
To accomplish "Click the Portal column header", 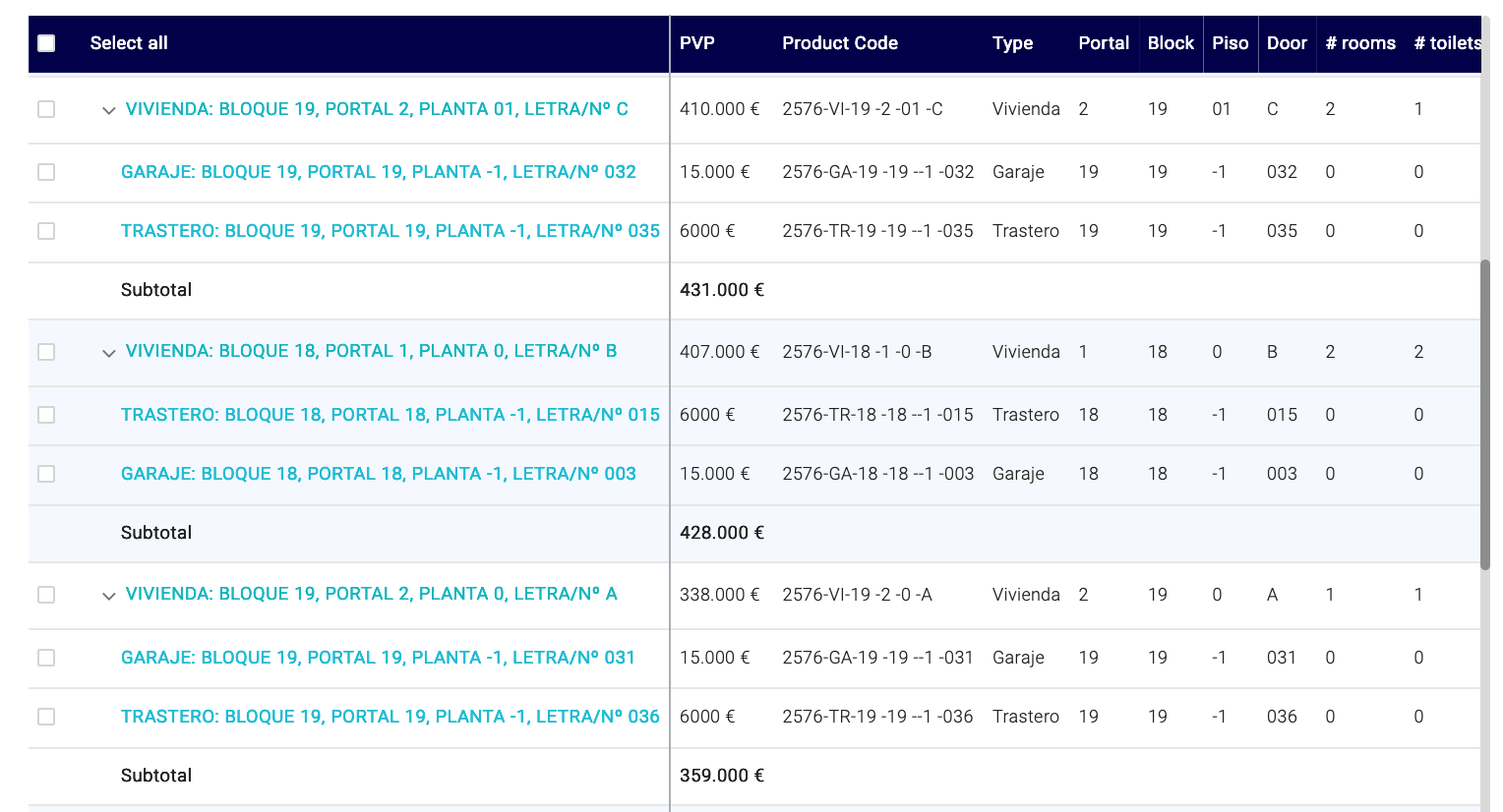I will 1104,43.
